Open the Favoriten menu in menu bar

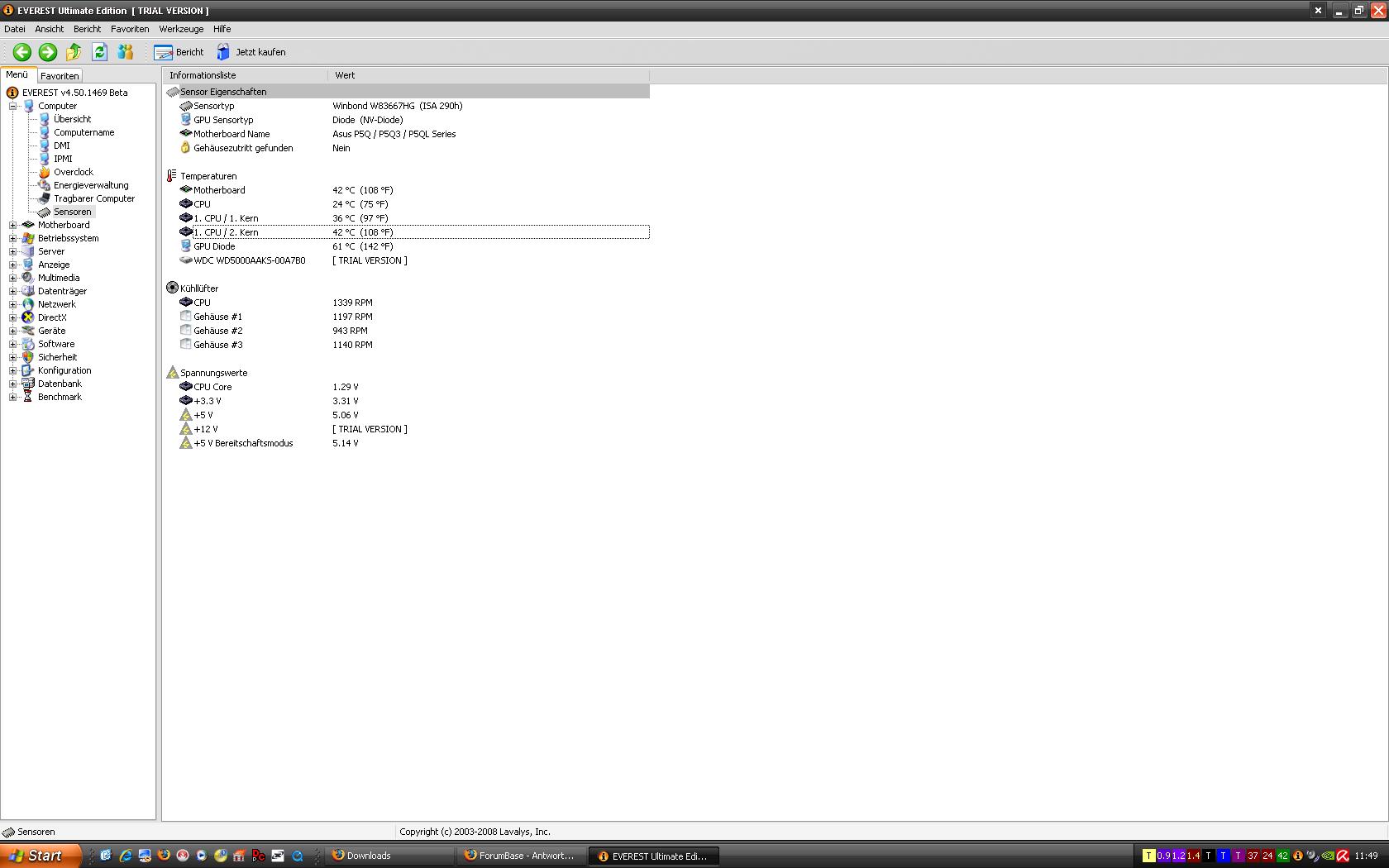pos(130,29)
